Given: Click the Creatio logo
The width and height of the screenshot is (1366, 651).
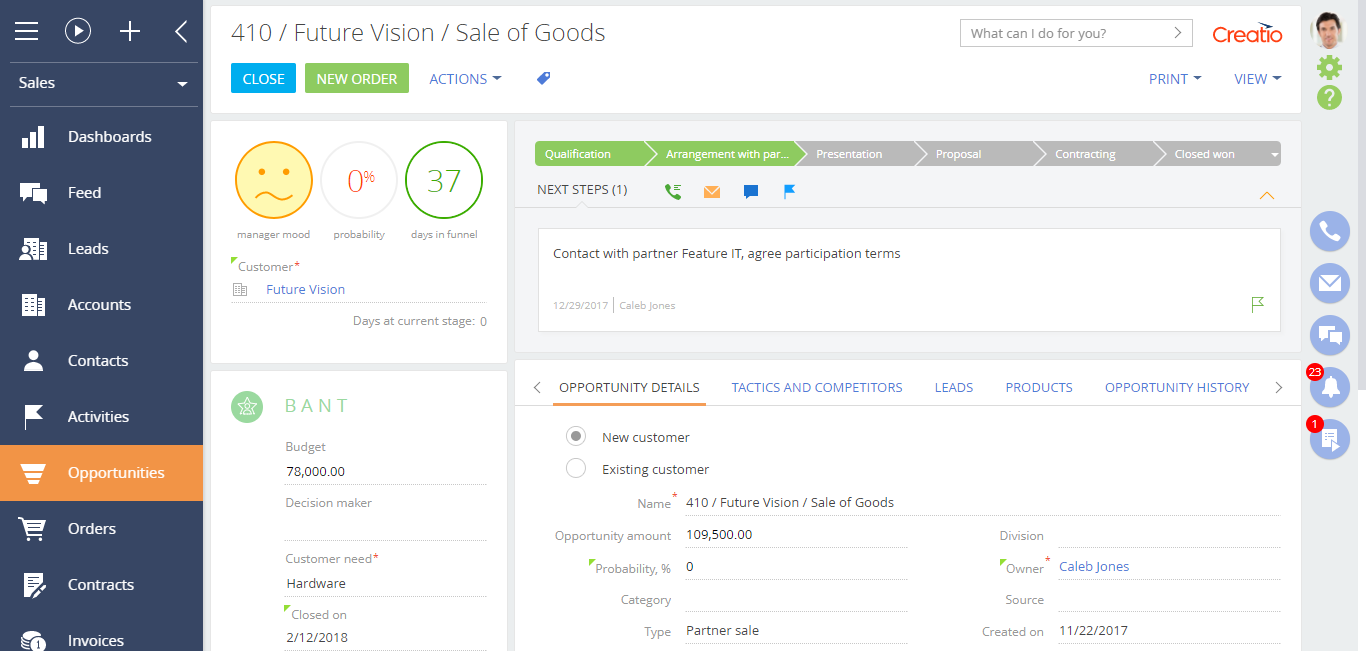Looking at the screenshot, I should [x=1247, y=34].
